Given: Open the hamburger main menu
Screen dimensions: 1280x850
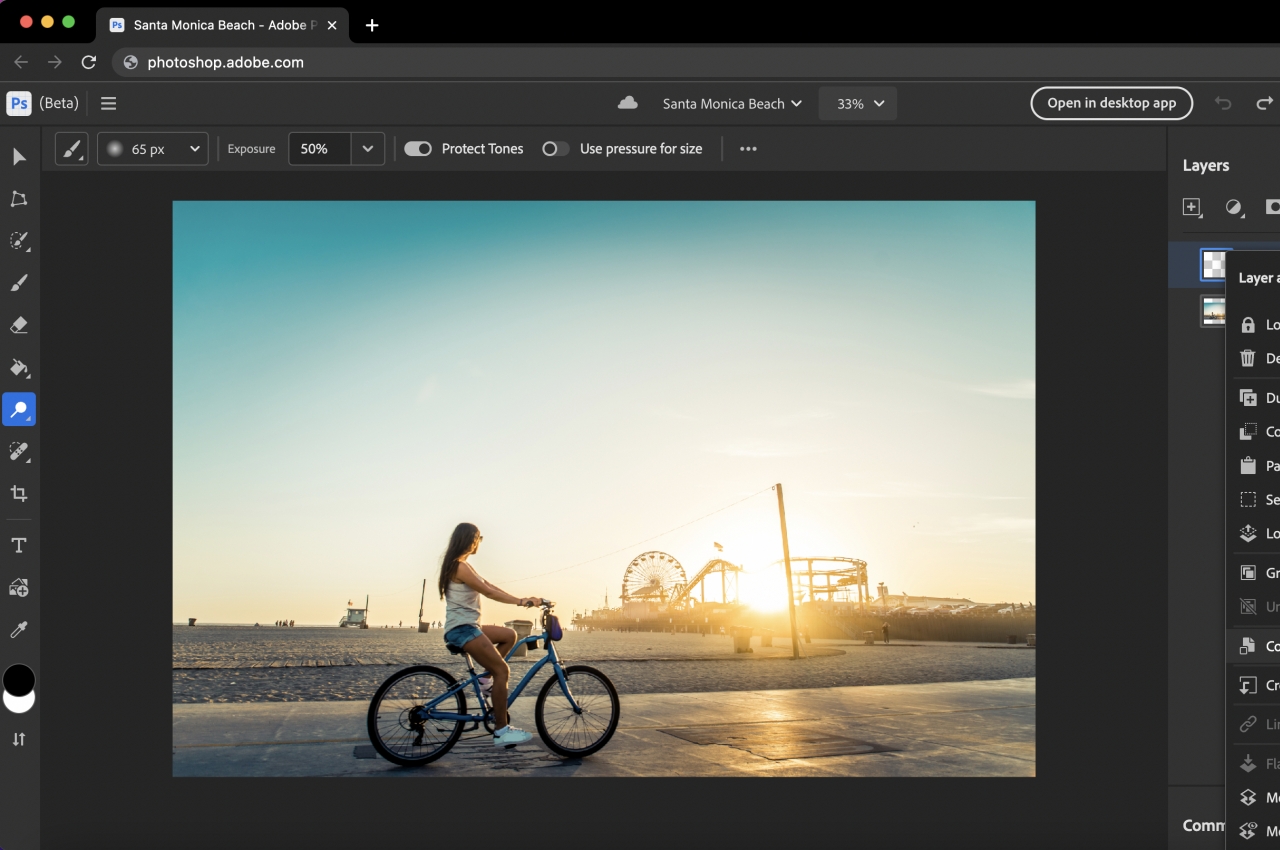Looking at the screenshot, I should pyautogui.click(x=109, y=104).
